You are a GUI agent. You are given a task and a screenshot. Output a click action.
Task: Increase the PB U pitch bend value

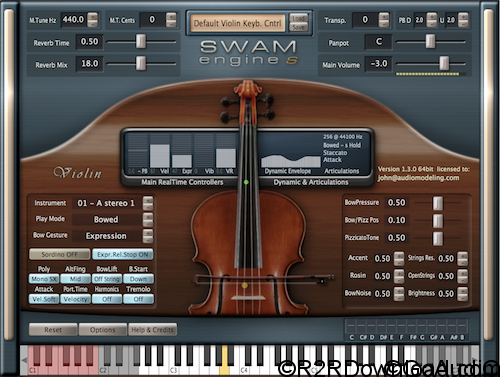463,16
